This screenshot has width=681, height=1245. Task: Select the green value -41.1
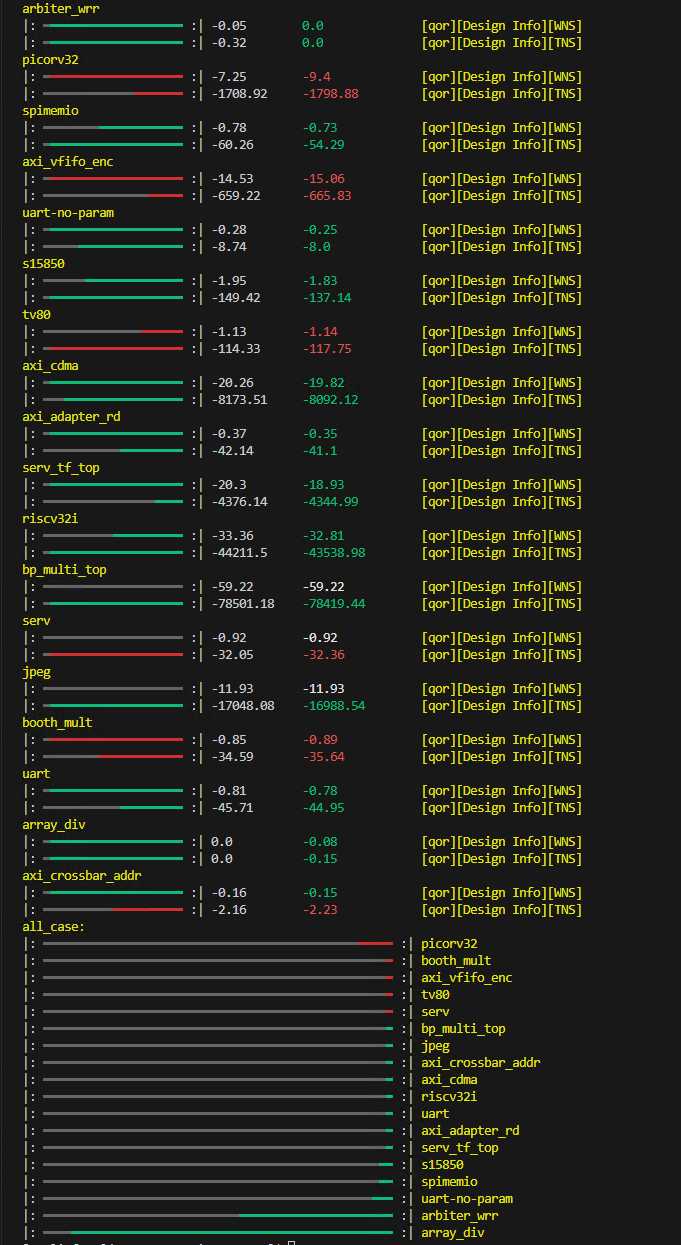[x=319, y=451]
